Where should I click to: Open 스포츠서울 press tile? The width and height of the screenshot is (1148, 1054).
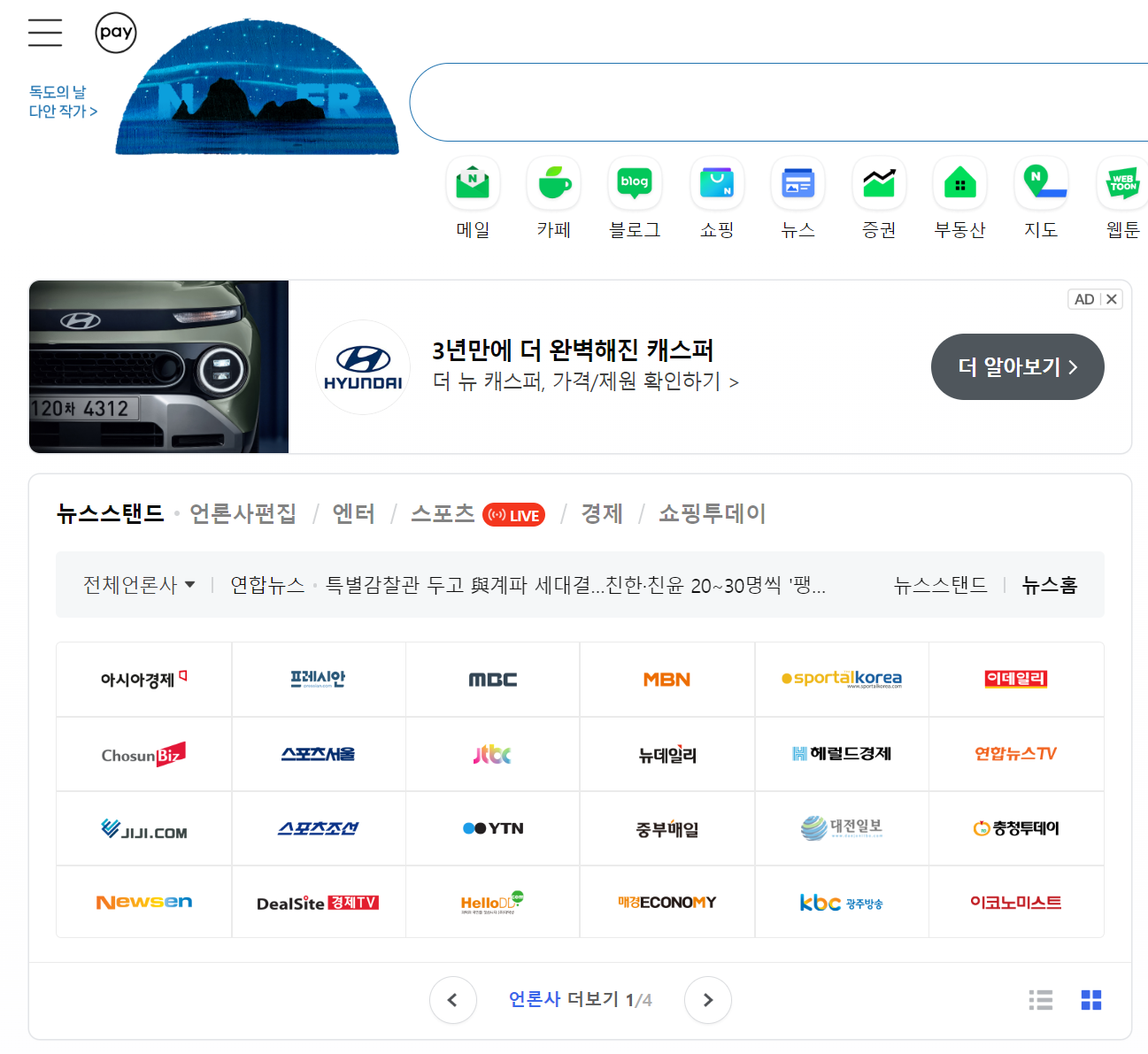coord(319,754)
